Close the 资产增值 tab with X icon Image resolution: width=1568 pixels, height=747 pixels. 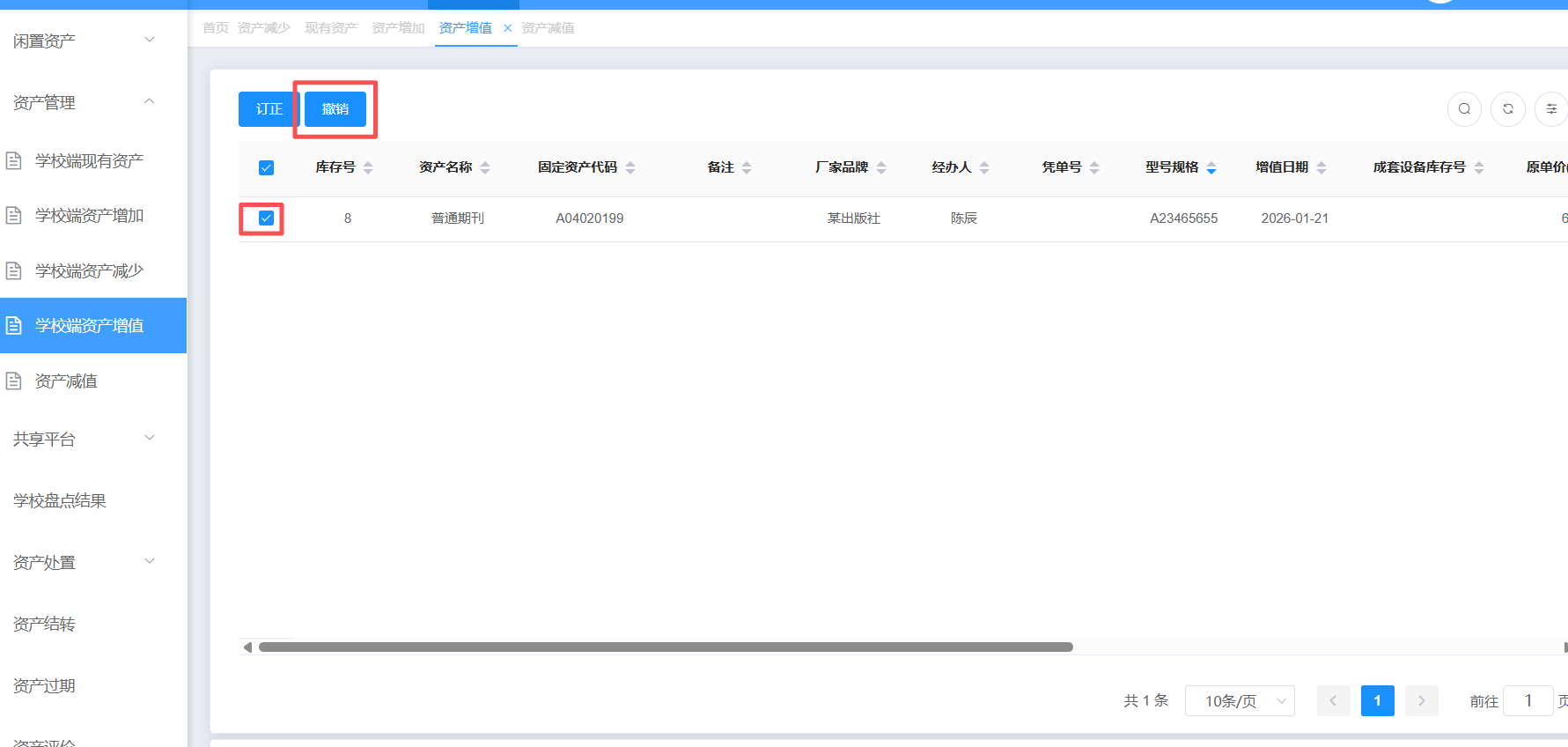(x=507, y=28)
